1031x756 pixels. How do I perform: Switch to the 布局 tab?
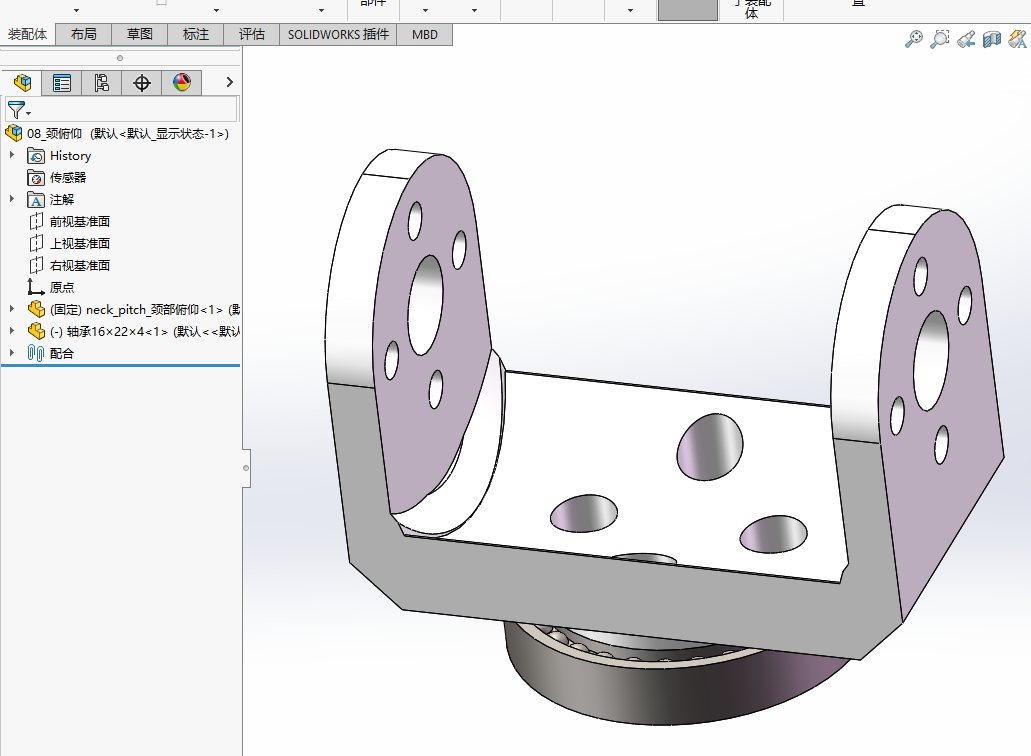click(84, 34)
